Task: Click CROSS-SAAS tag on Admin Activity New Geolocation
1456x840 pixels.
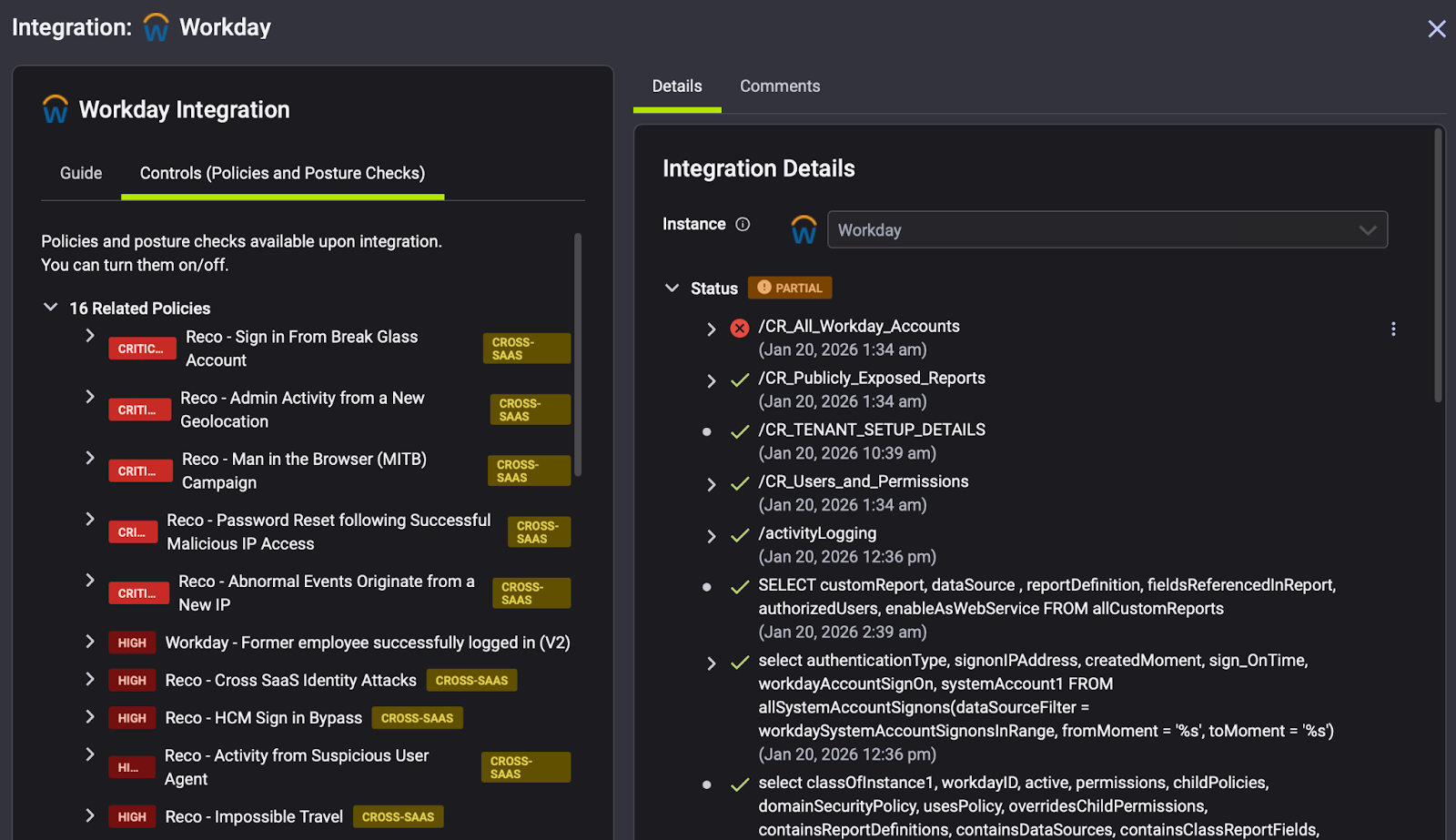Action: click(531, 410)
